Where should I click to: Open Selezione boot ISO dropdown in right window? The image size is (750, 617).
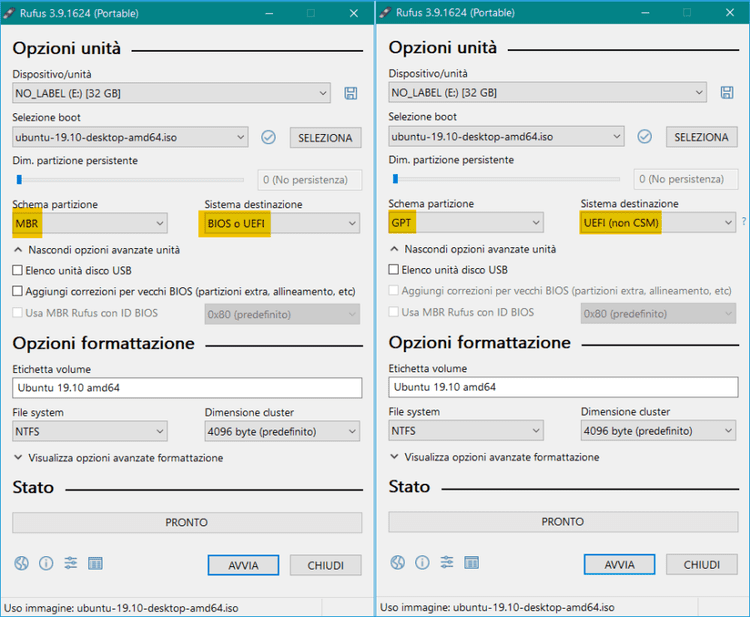(x=506, y=136)
